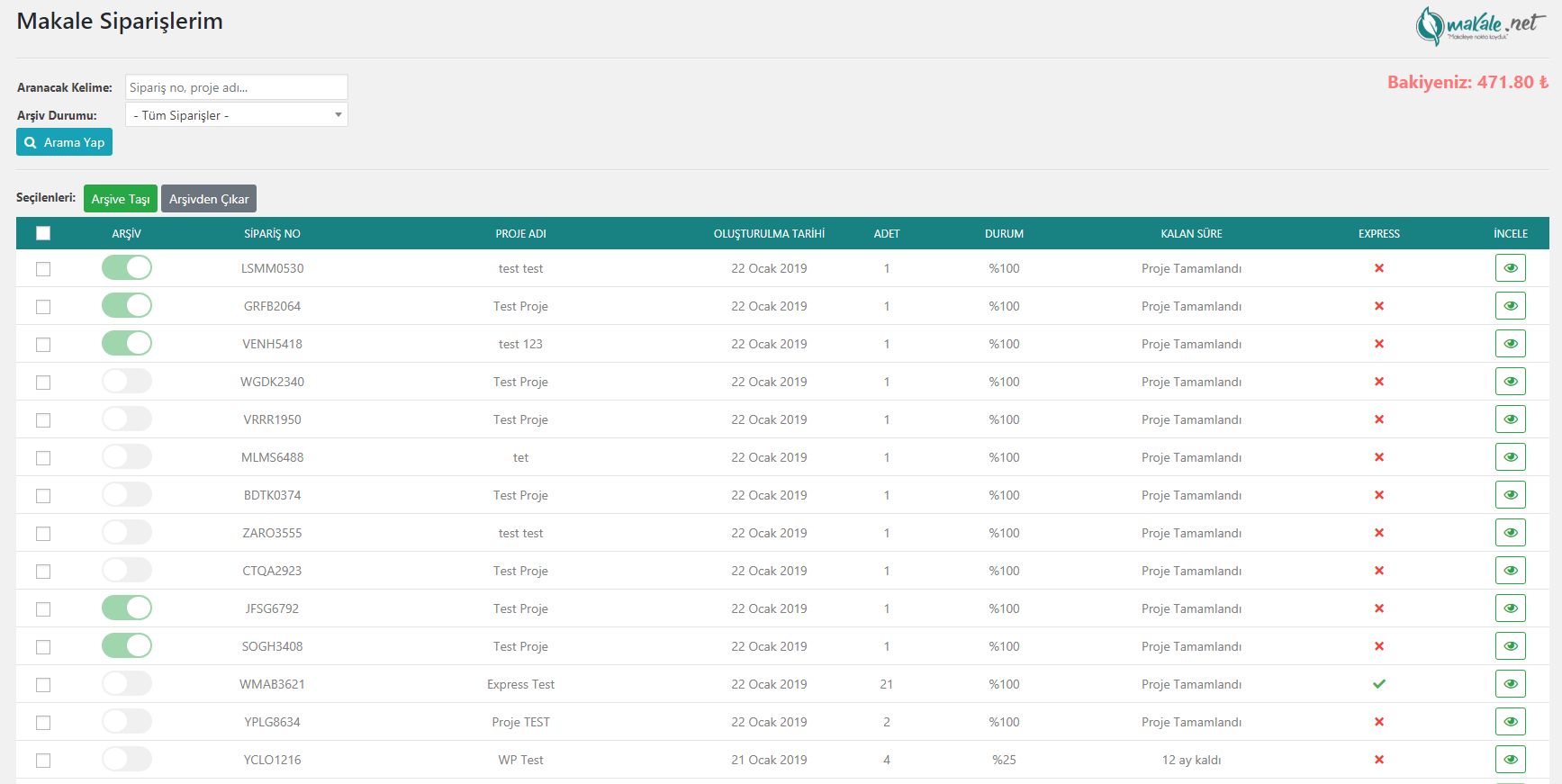Select checkbox for order LSMM0530

43,269
